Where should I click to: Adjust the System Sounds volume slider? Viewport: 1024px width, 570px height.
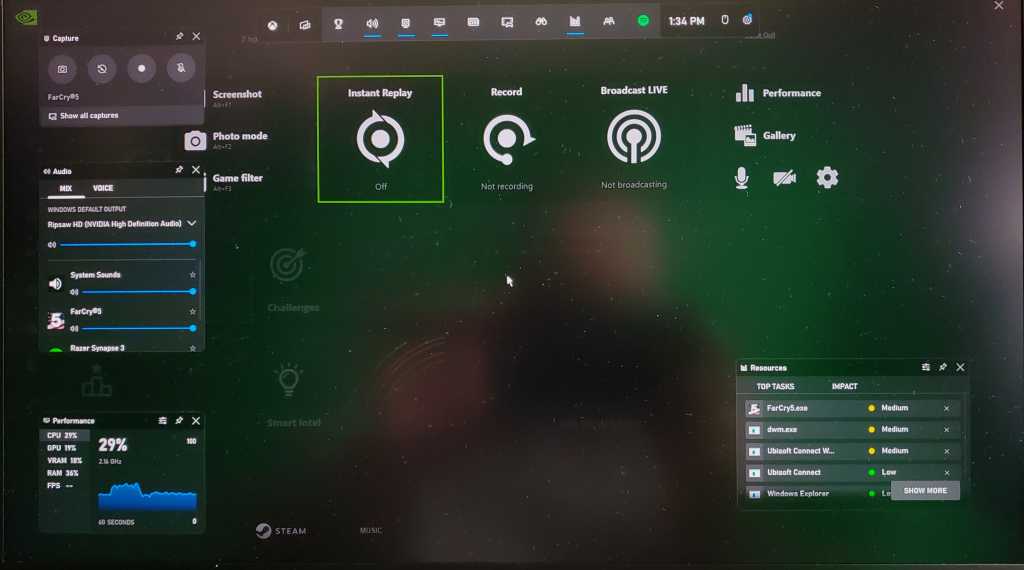[x=138, y=291]
